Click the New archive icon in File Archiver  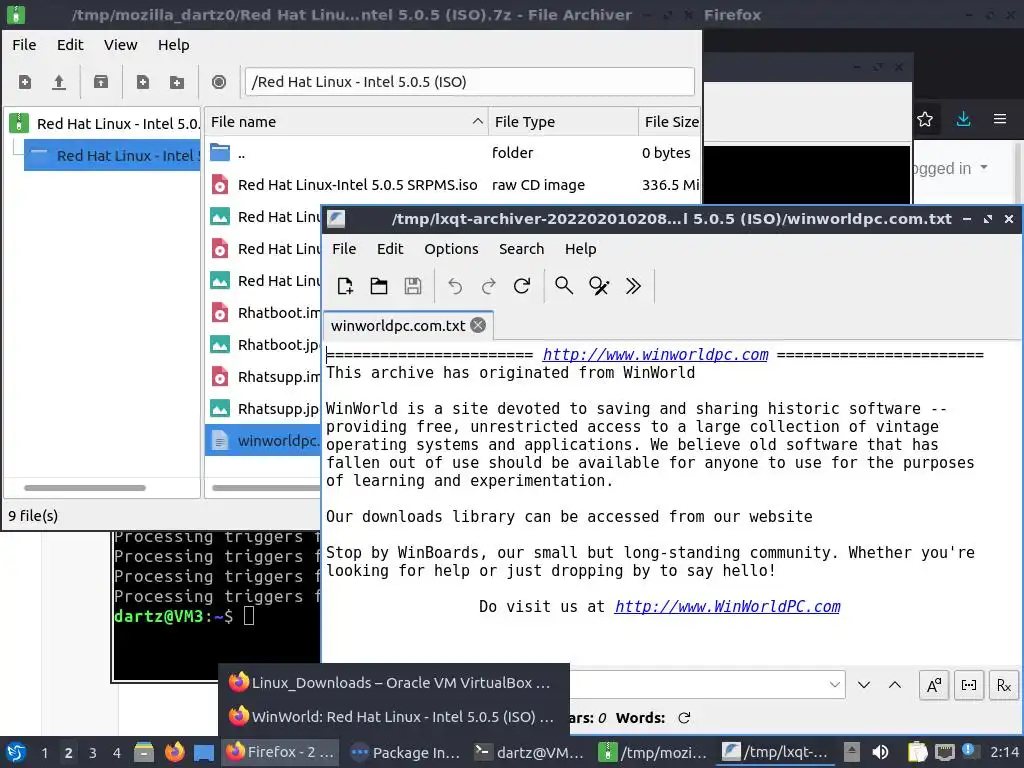pos(25,82)
